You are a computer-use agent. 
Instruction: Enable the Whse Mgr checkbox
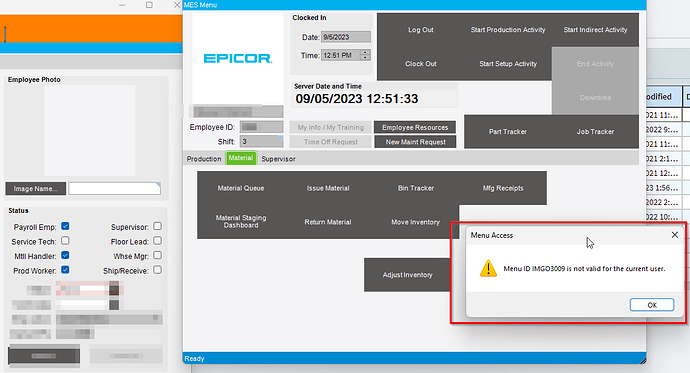pyautogui.click(x=158, y=255)
